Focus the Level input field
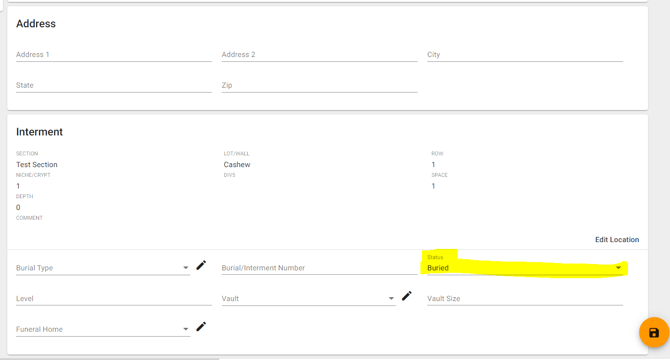 (114, 299)
